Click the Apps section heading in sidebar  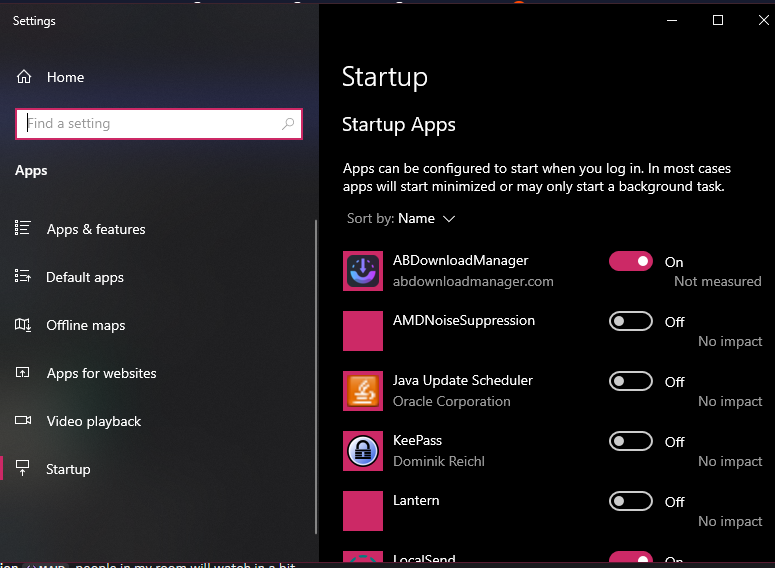click(31, 171)
